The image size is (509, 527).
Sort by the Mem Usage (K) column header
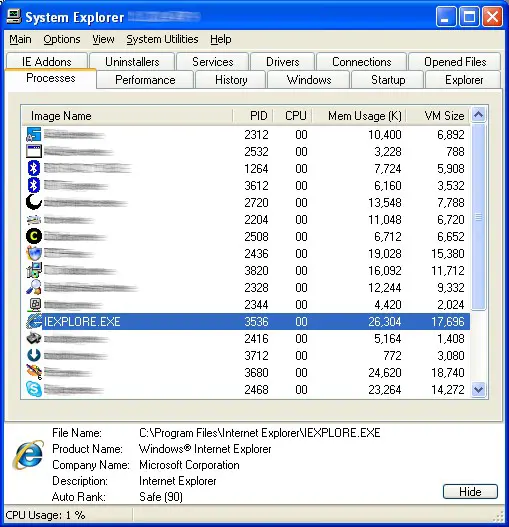coord(359,116)
